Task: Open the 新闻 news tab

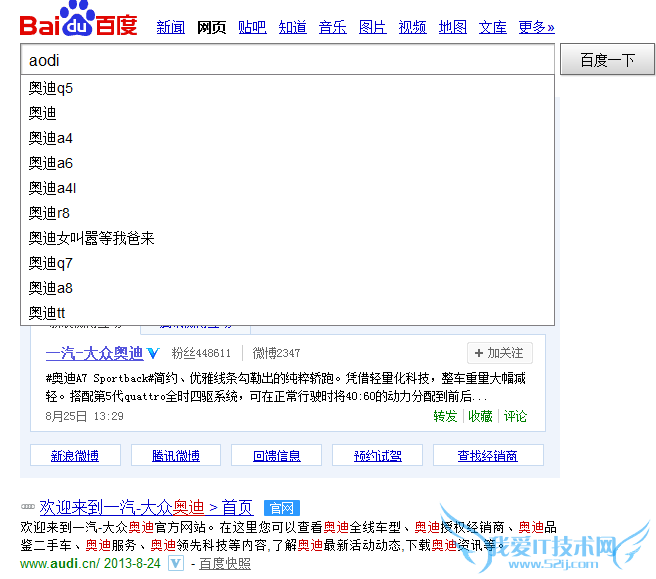Action: [x=171, y=27]
